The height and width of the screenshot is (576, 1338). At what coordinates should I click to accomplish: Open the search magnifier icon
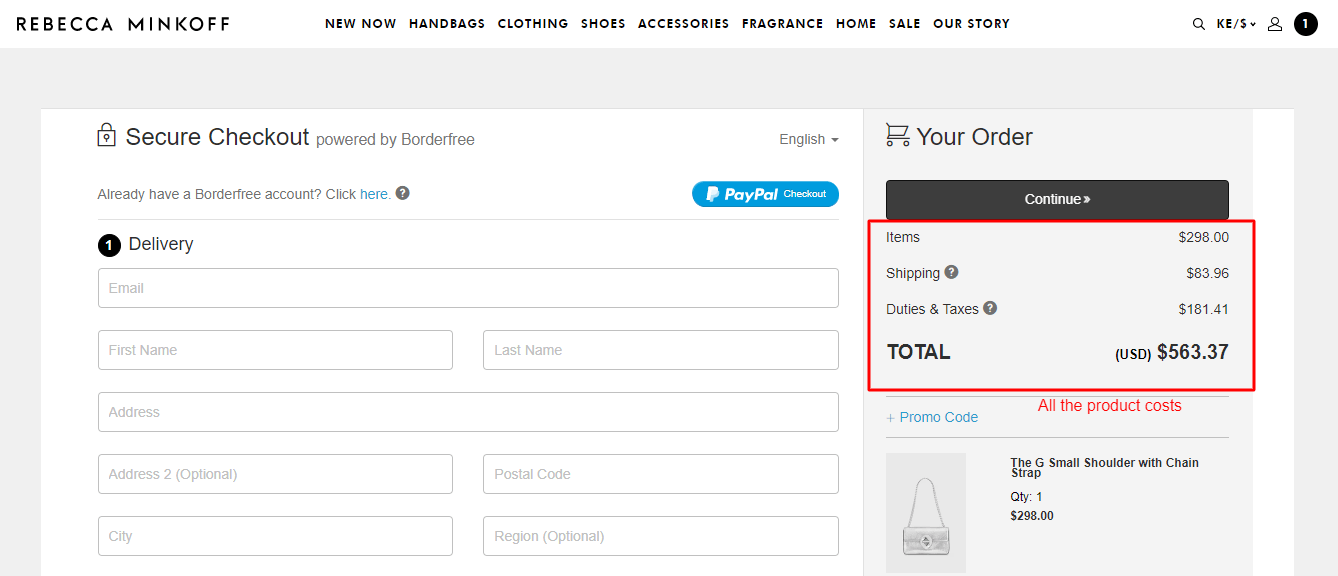[1198, 24]
